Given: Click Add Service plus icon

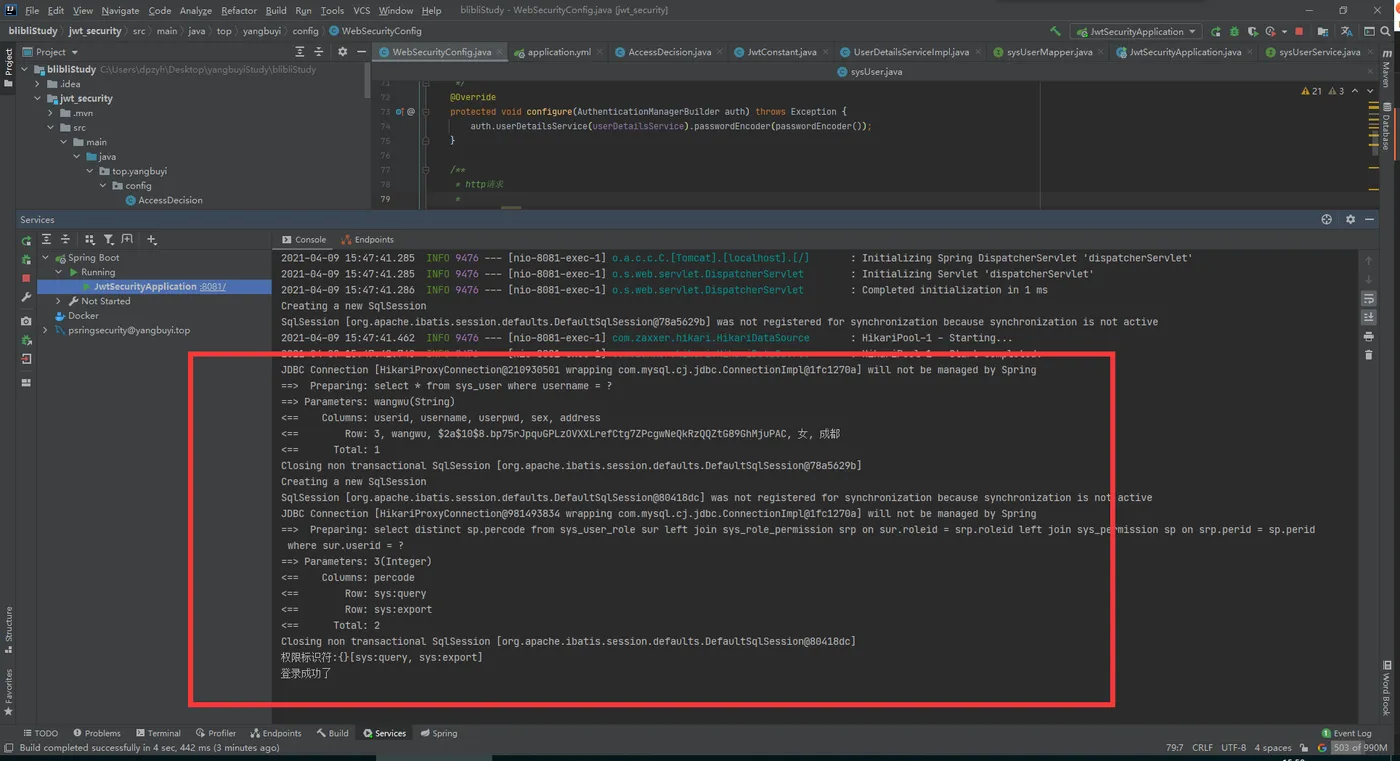Looking at the screenshot, I should 152,240.
